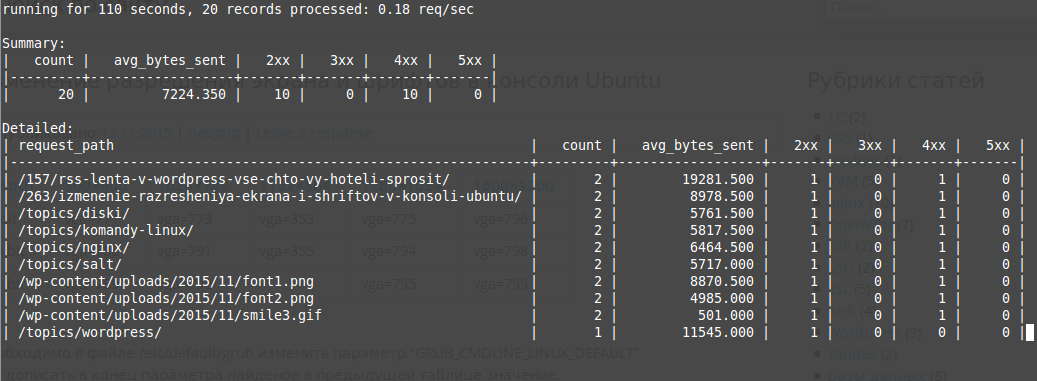The height and width of the screenshot is (381, 1037).
Task: Select the avg bytes value '5717.000'
Action: [x=722, y=265]
